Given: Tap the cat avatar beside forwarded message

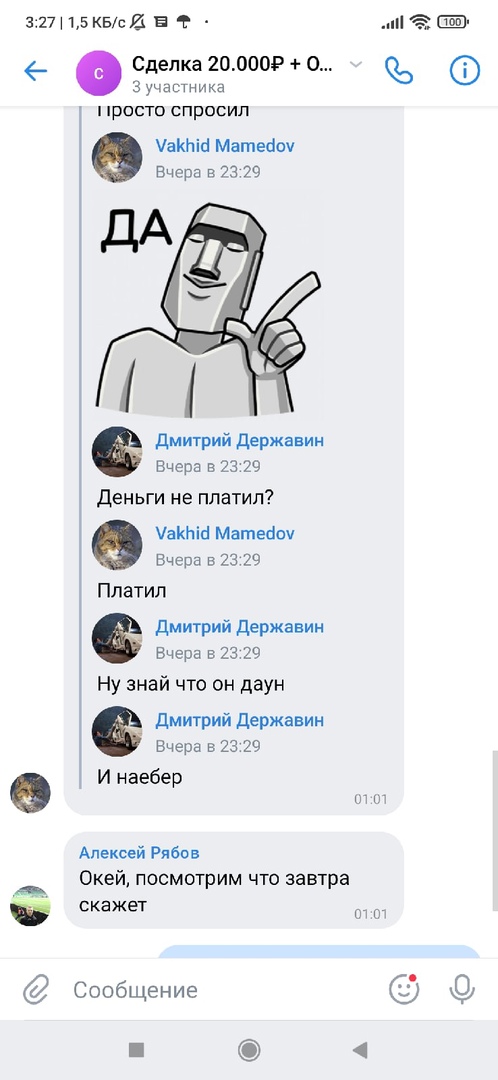Looking at the screenshot, I should tap(30, 793).
